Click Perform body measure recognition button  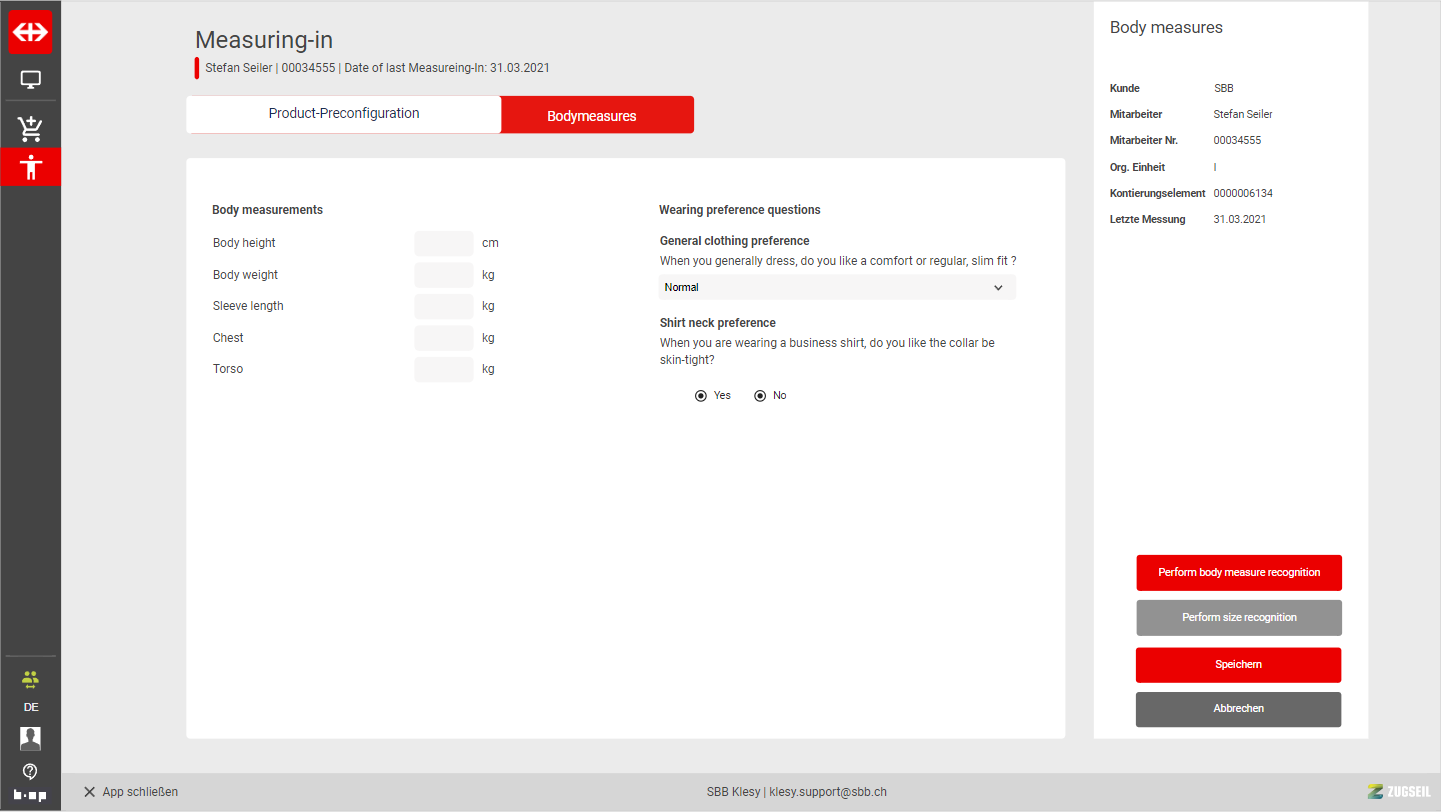tap(1239, 573)
